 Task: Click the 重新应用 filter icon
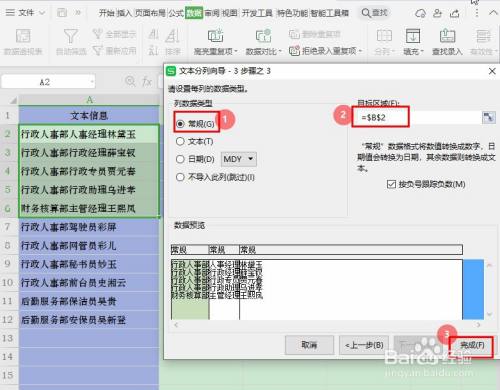point(97,50)
